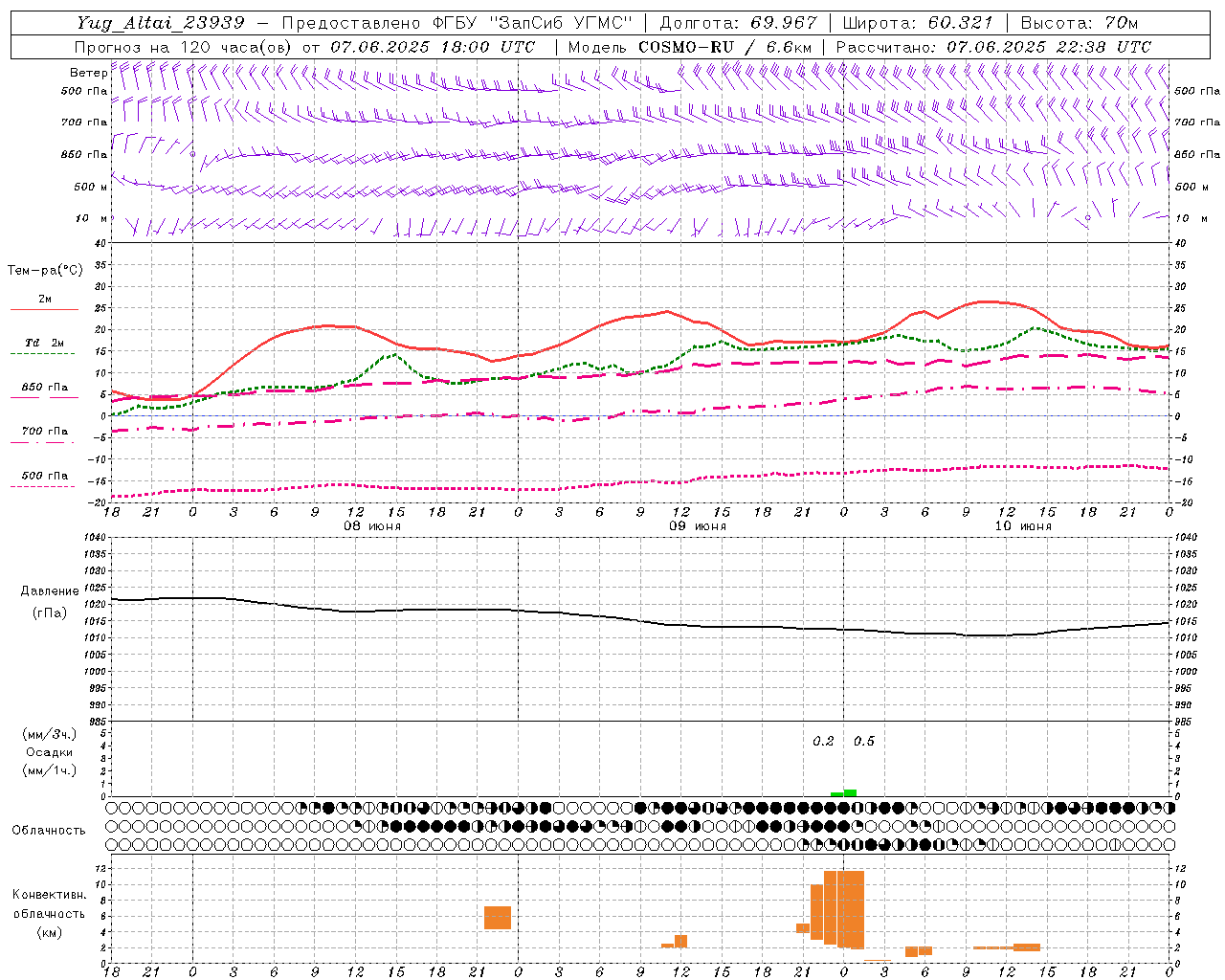Screen dimensions: 1225x980
Task: Click the forecast start time 07.06.2025 18:00 UTC
Action: tap(433, 46)
